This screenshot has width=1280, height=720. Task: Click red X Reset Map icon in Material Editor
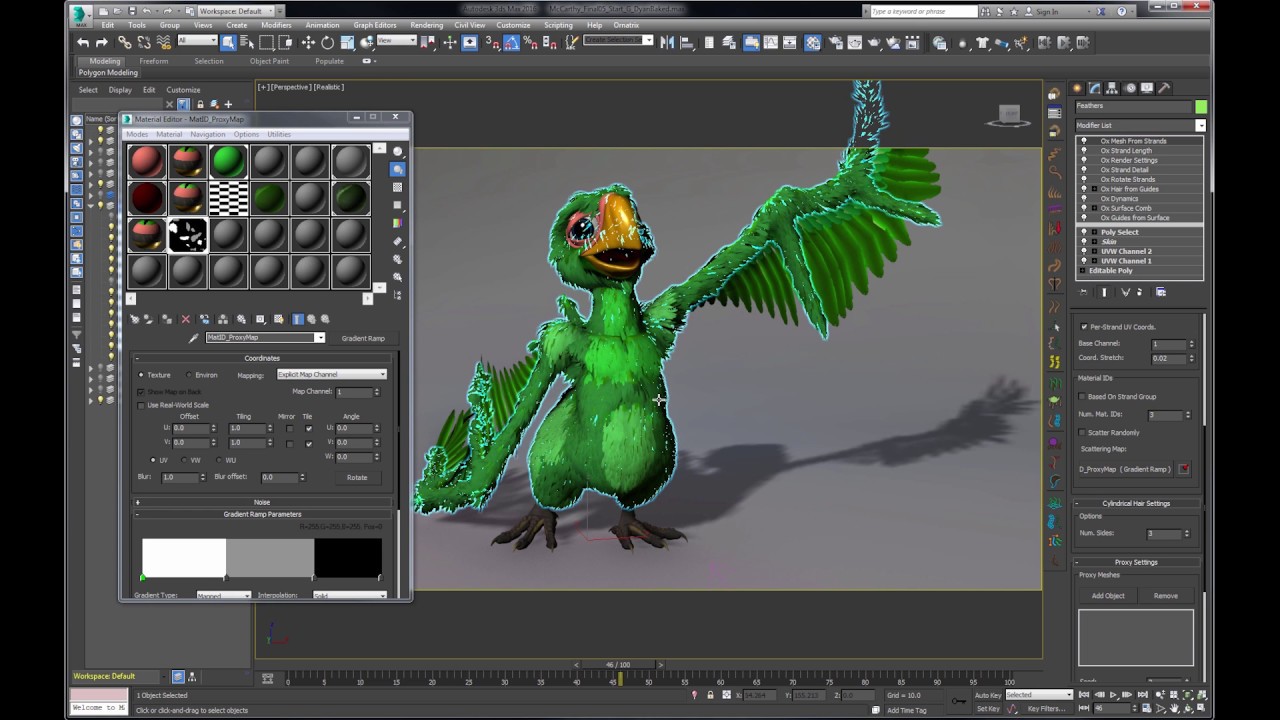pyautogui.click(x=185, y=319)
